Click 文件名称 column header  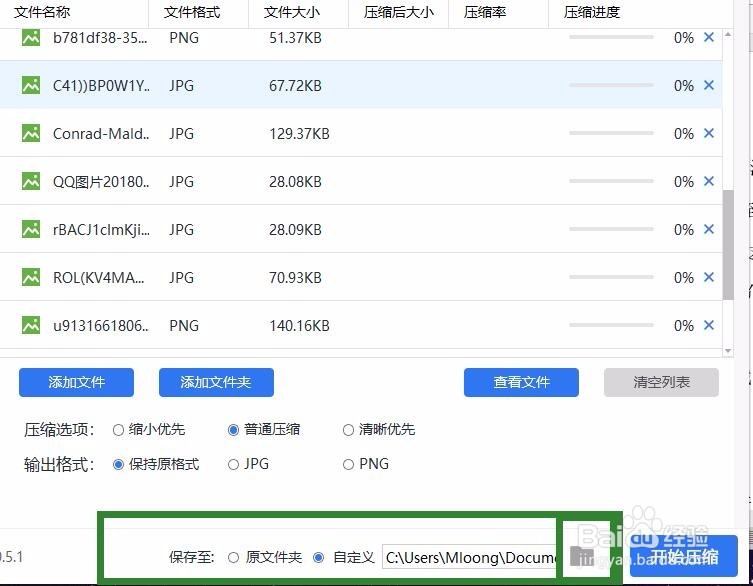point(42,12)
